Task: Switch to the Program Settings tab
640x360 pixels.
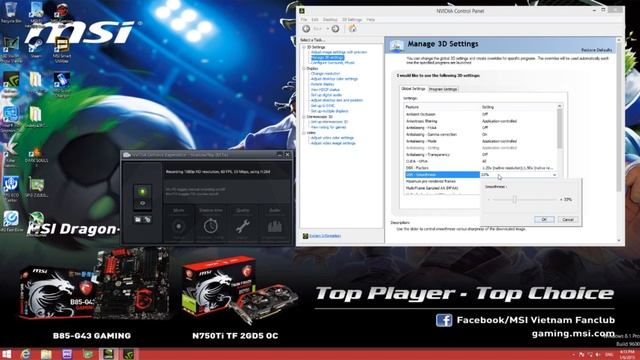Action: [x=443, y=89]
